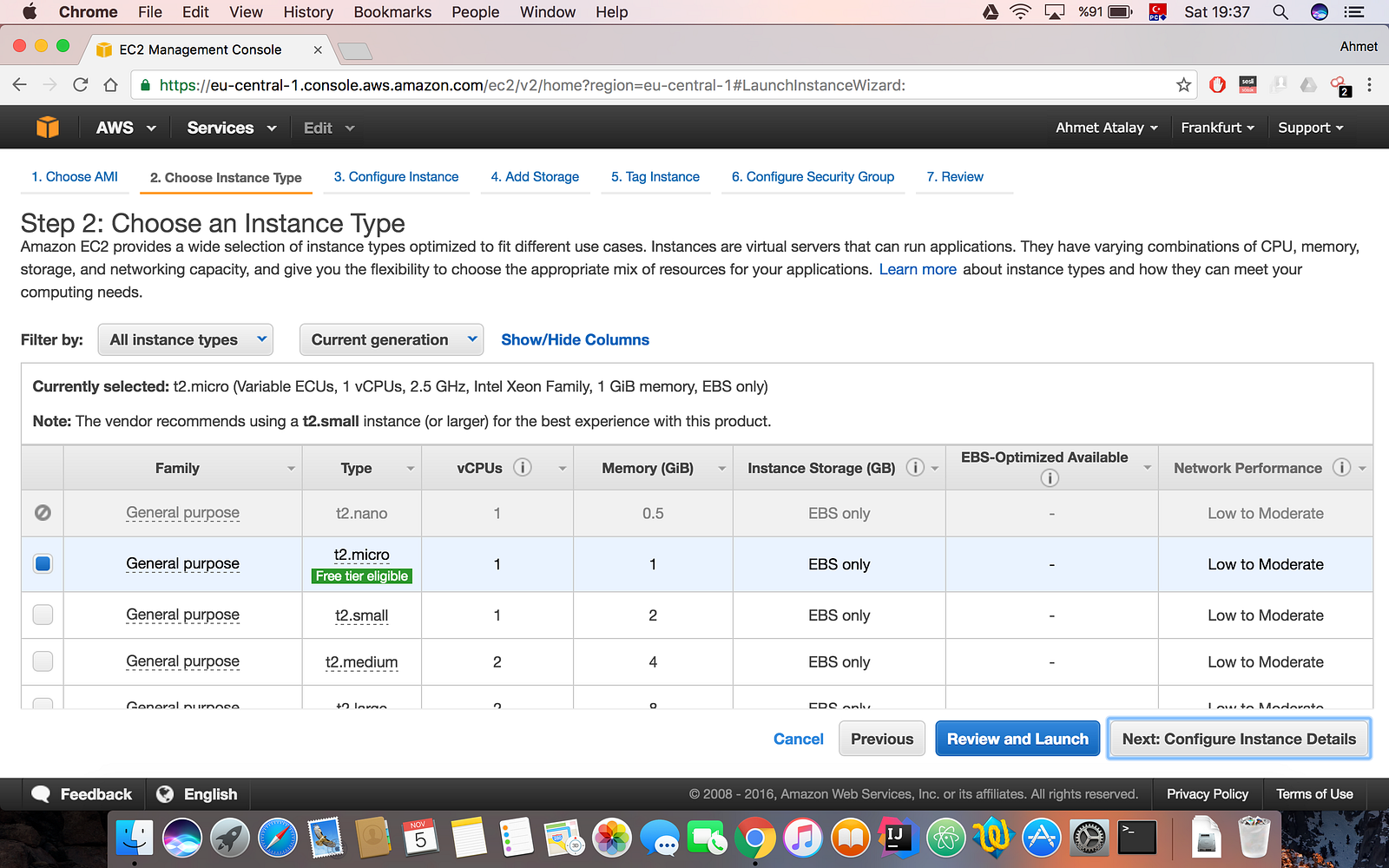
Task: Open Safari from the dock
Action: (278, 838)
